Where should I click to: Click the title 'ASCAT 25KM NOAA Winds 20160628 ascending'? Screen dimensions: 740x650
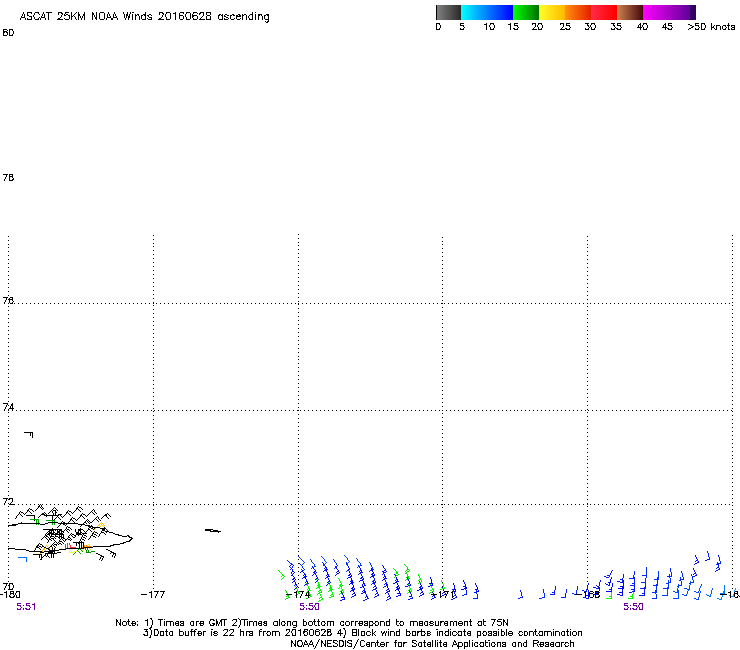point(144,17)
